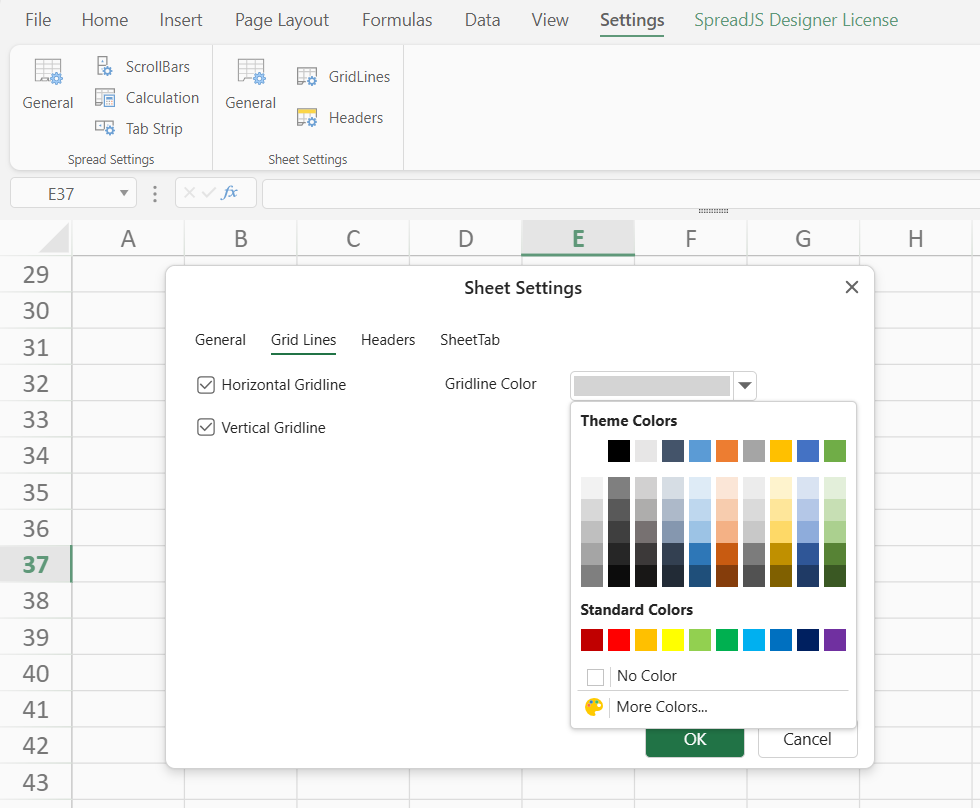Click the Cancel button
This screenshot has width=980, height=808.
pyautogui.click(x=808, y=741)
